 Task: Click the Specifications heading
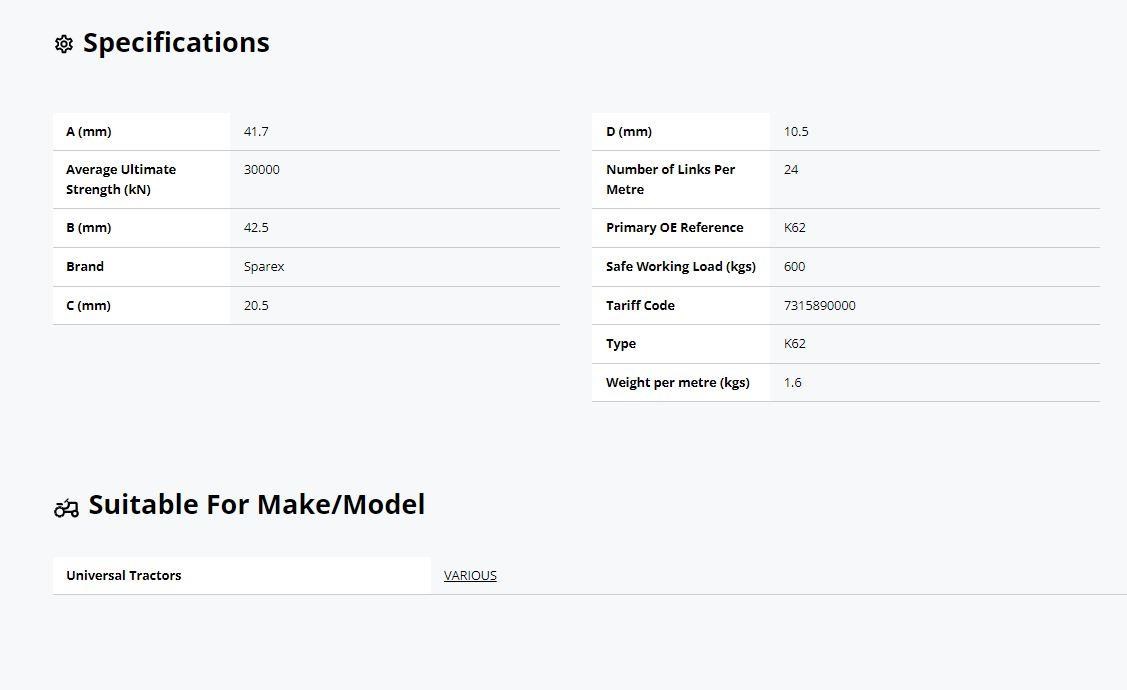pyautogui.click(x=176, y=42)
